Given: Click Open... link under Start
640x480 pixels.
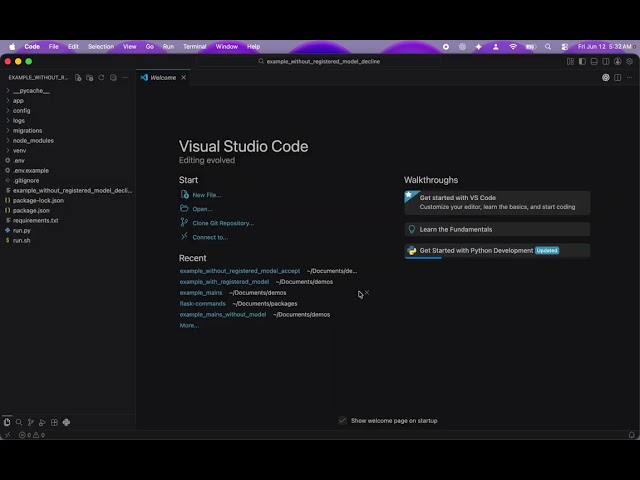Looking at the screenshot, I should tap(202, 209).
